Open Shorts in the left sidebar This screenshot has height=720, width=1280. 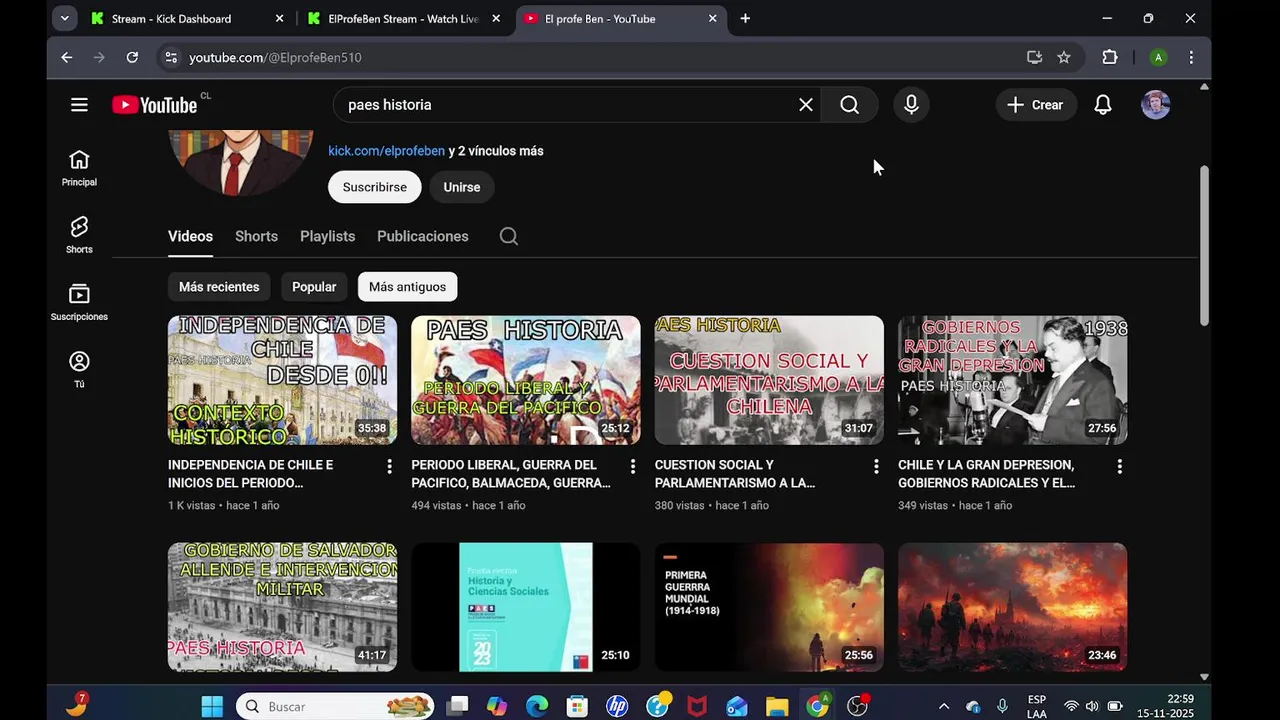click(x=79, y=235)
